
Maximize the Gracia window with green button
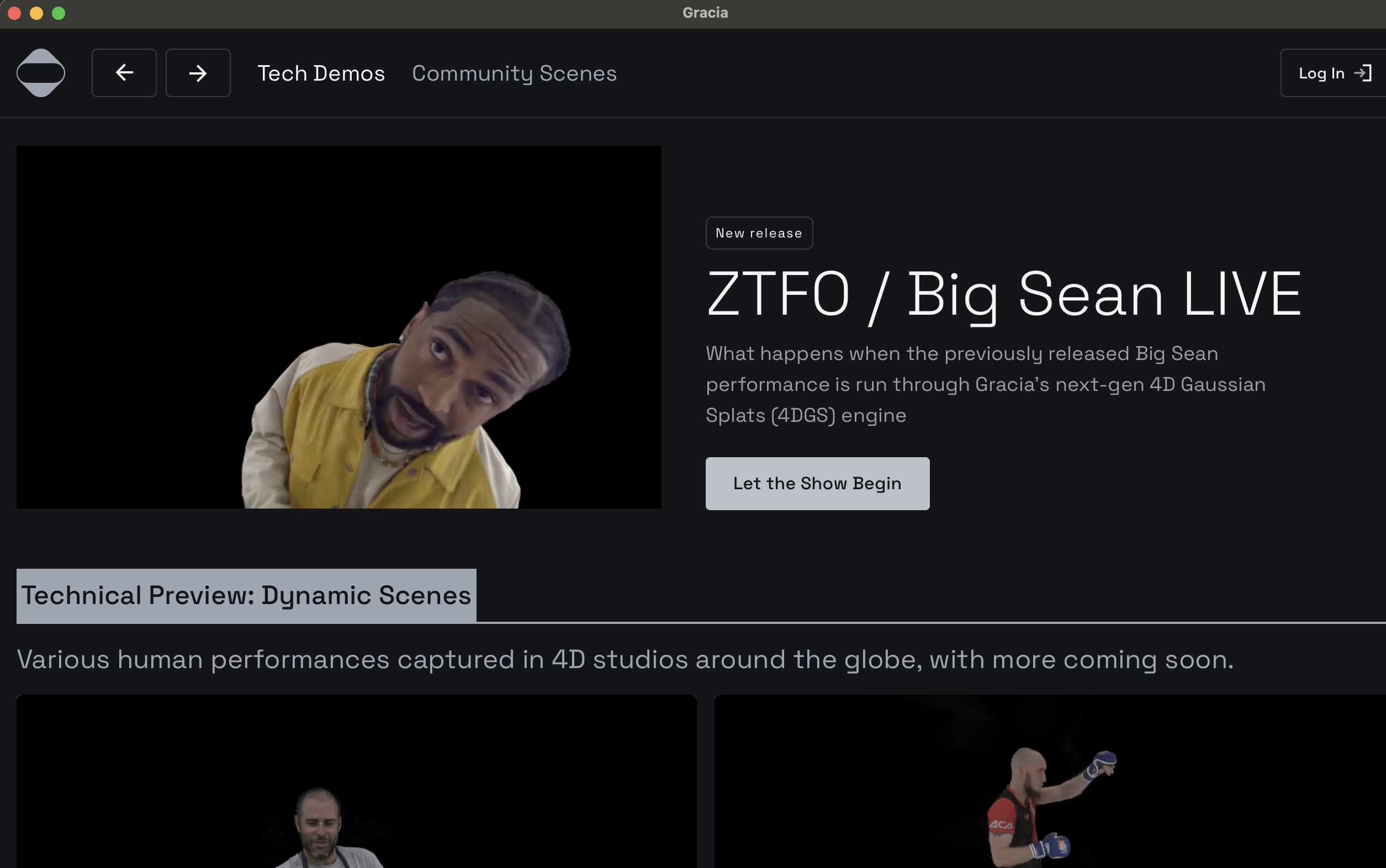[x=59, y=13]
